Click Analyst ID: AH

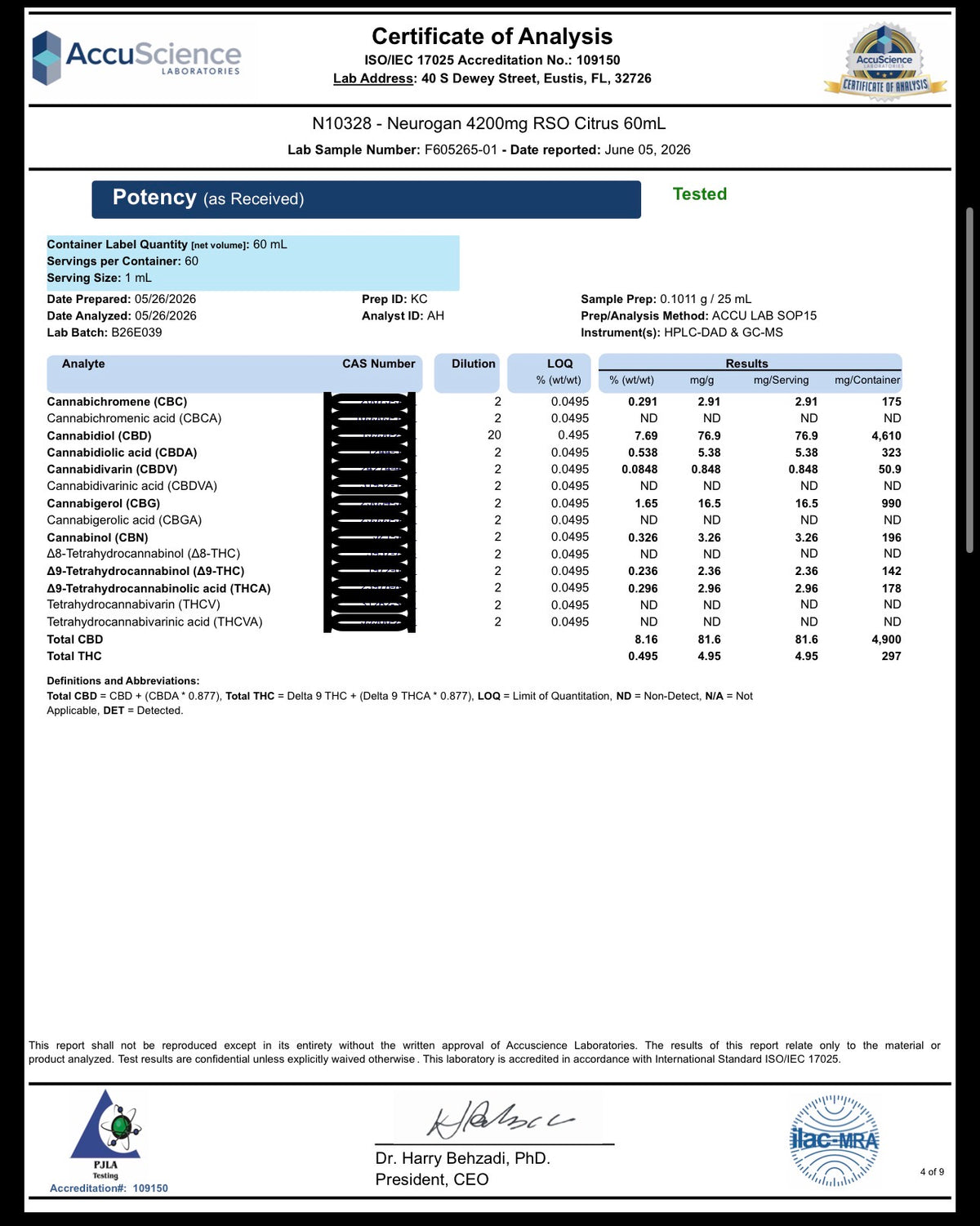pyautogui.click(x=403, y=316)
